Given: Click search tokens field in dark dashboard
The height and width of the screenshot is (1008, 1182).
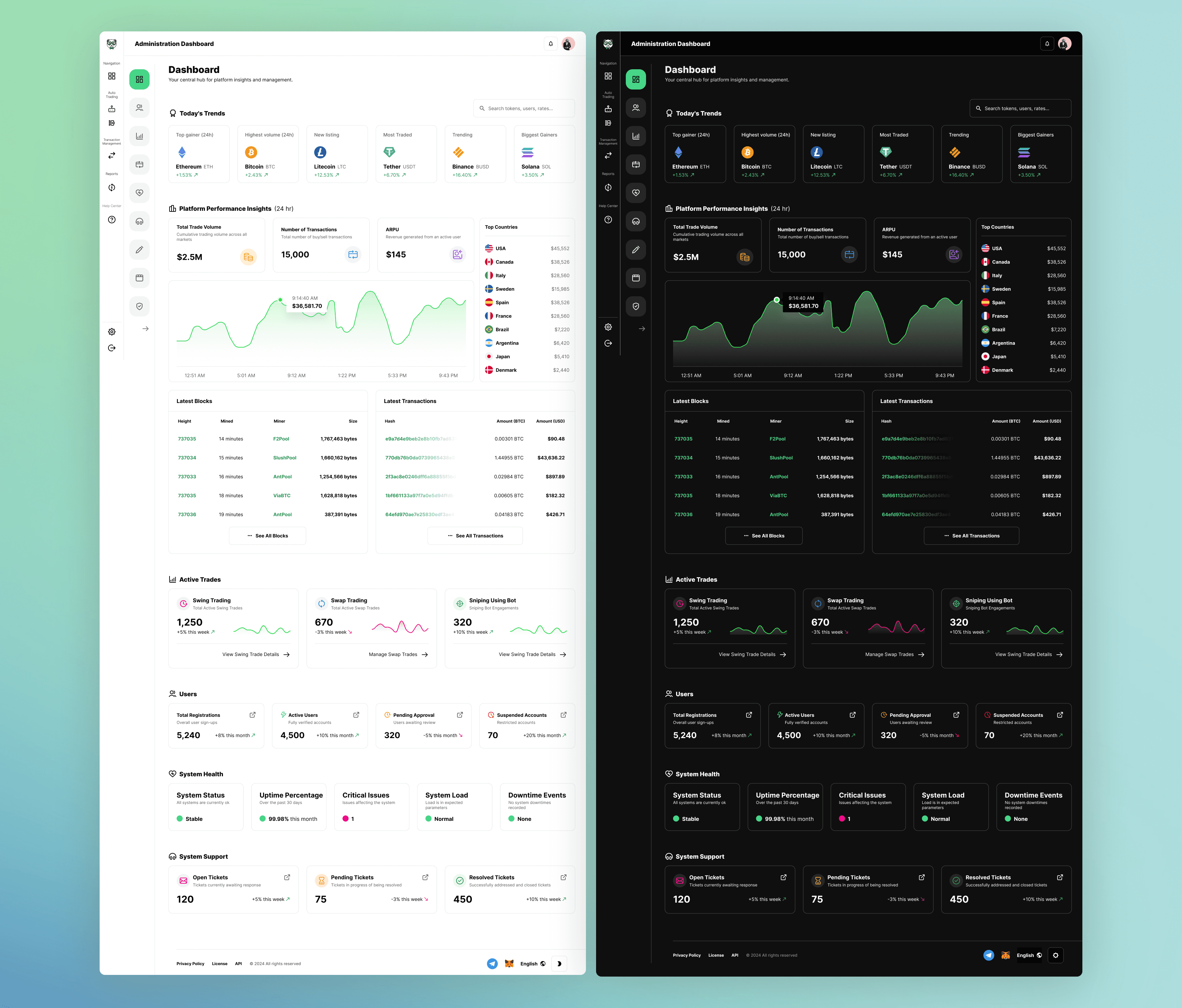Looking at the screenshot, I should [x=1020, y=108].
